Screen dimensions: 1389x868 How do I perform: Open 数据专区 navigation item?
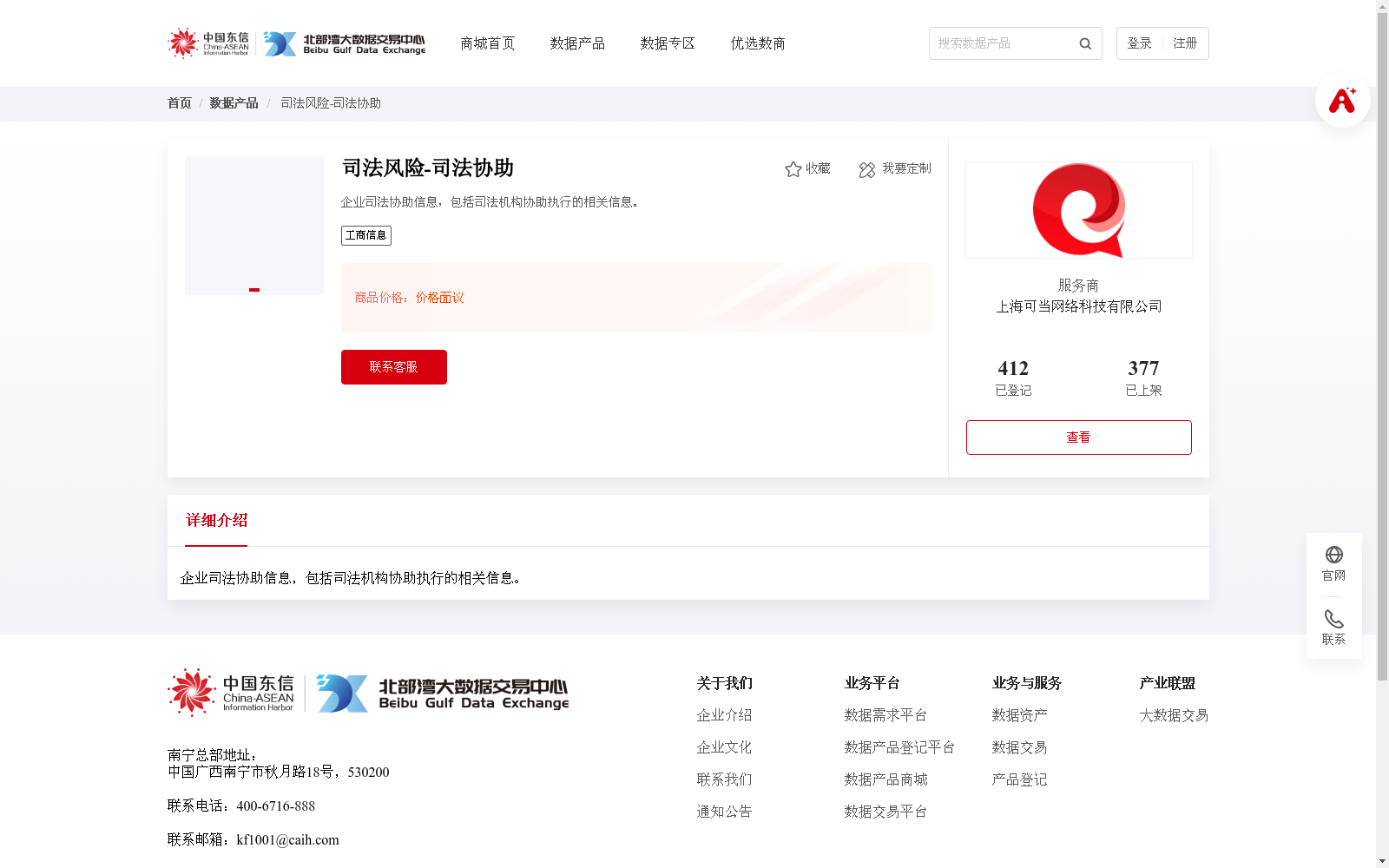click(668, 43)
